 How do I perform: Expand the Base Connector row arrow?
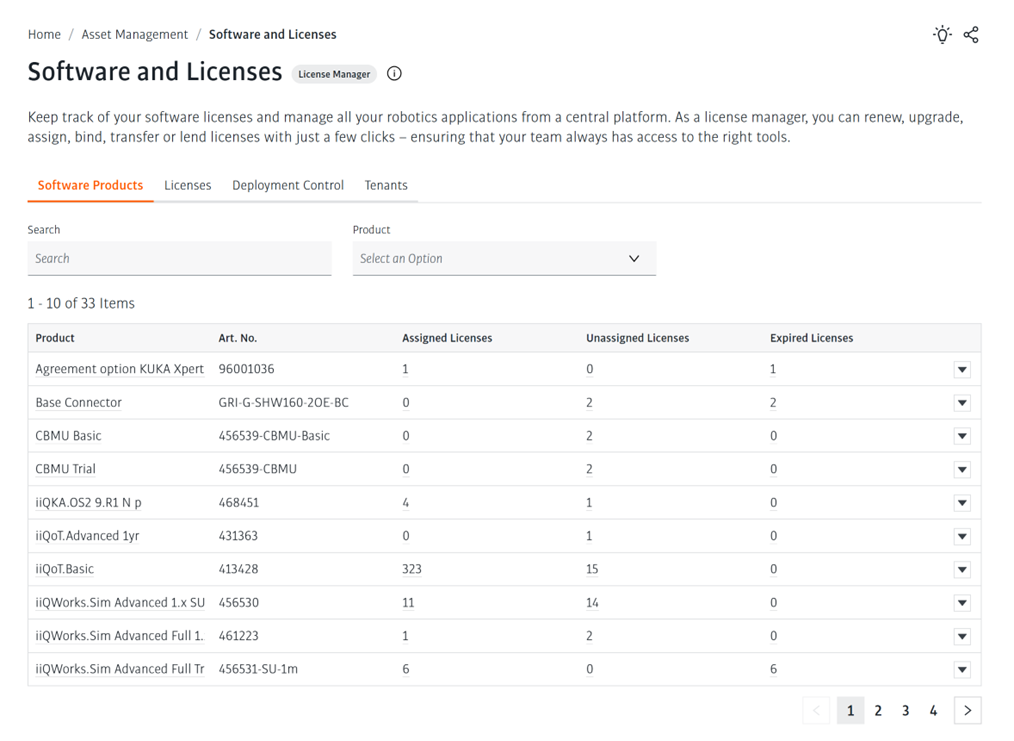[962, 403]
